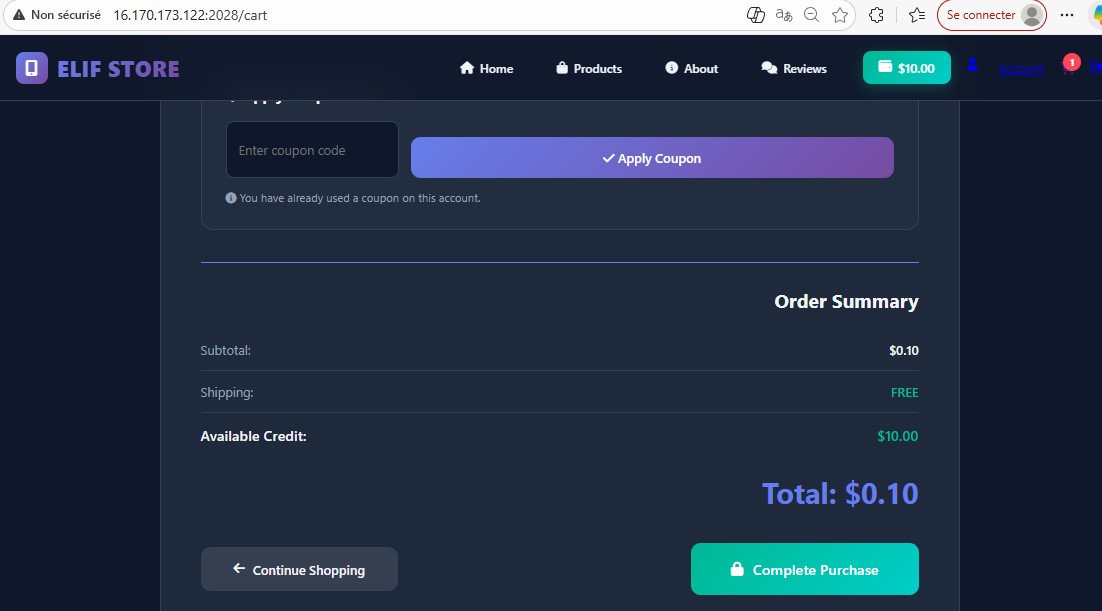Click the Available Credit label
Screen dimensions: 1102x611
coord(253,436)
